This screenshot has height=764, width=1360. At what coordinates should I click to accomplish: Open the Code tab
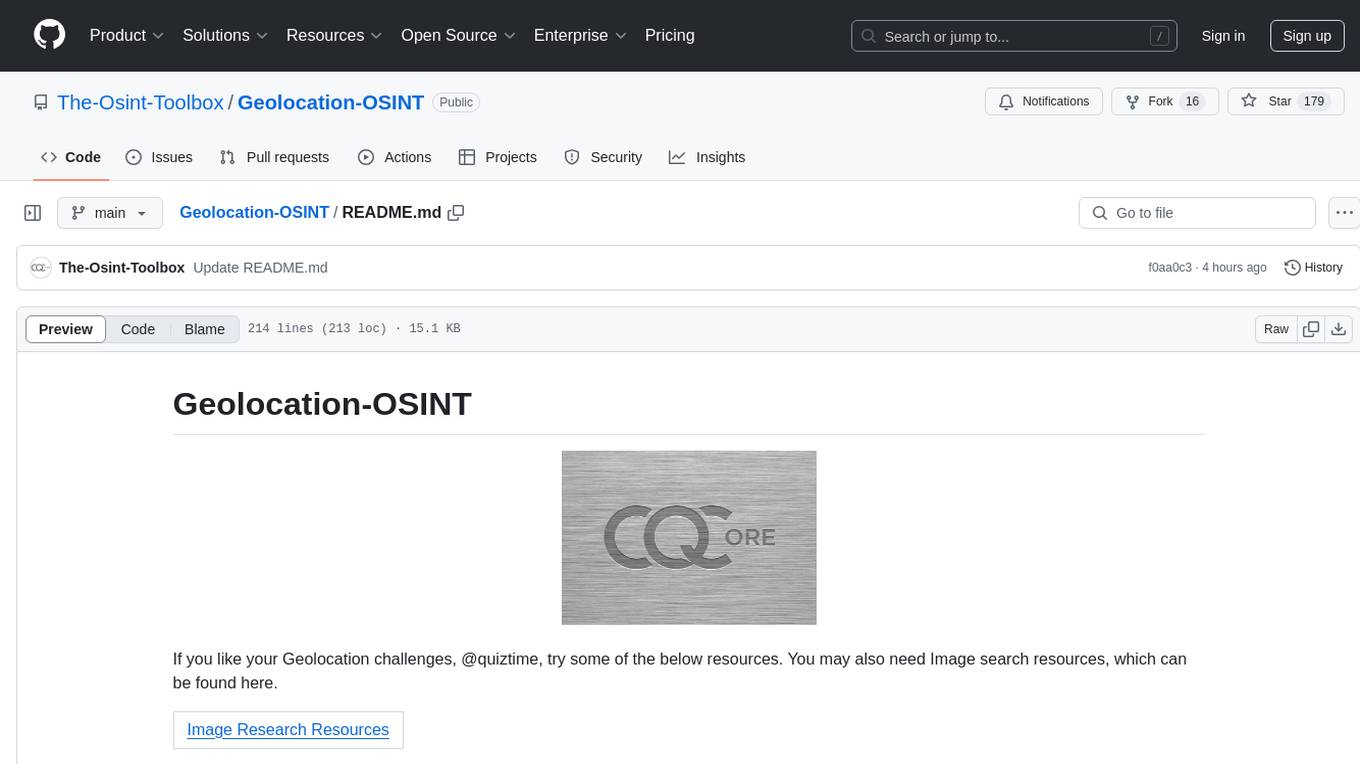(71, 157)
